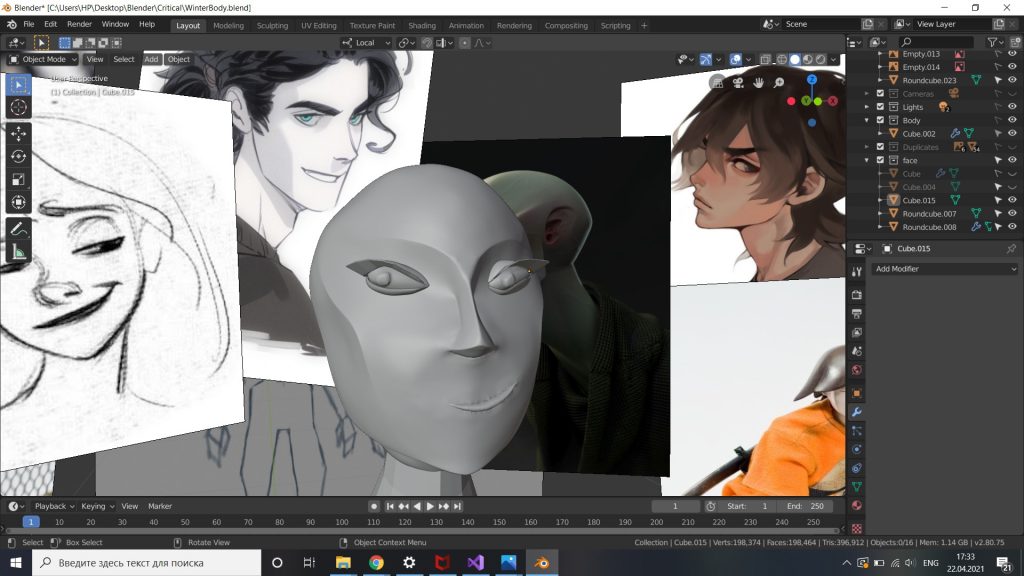Open the Modifier properties wrench tab

[x=857, y=412]
